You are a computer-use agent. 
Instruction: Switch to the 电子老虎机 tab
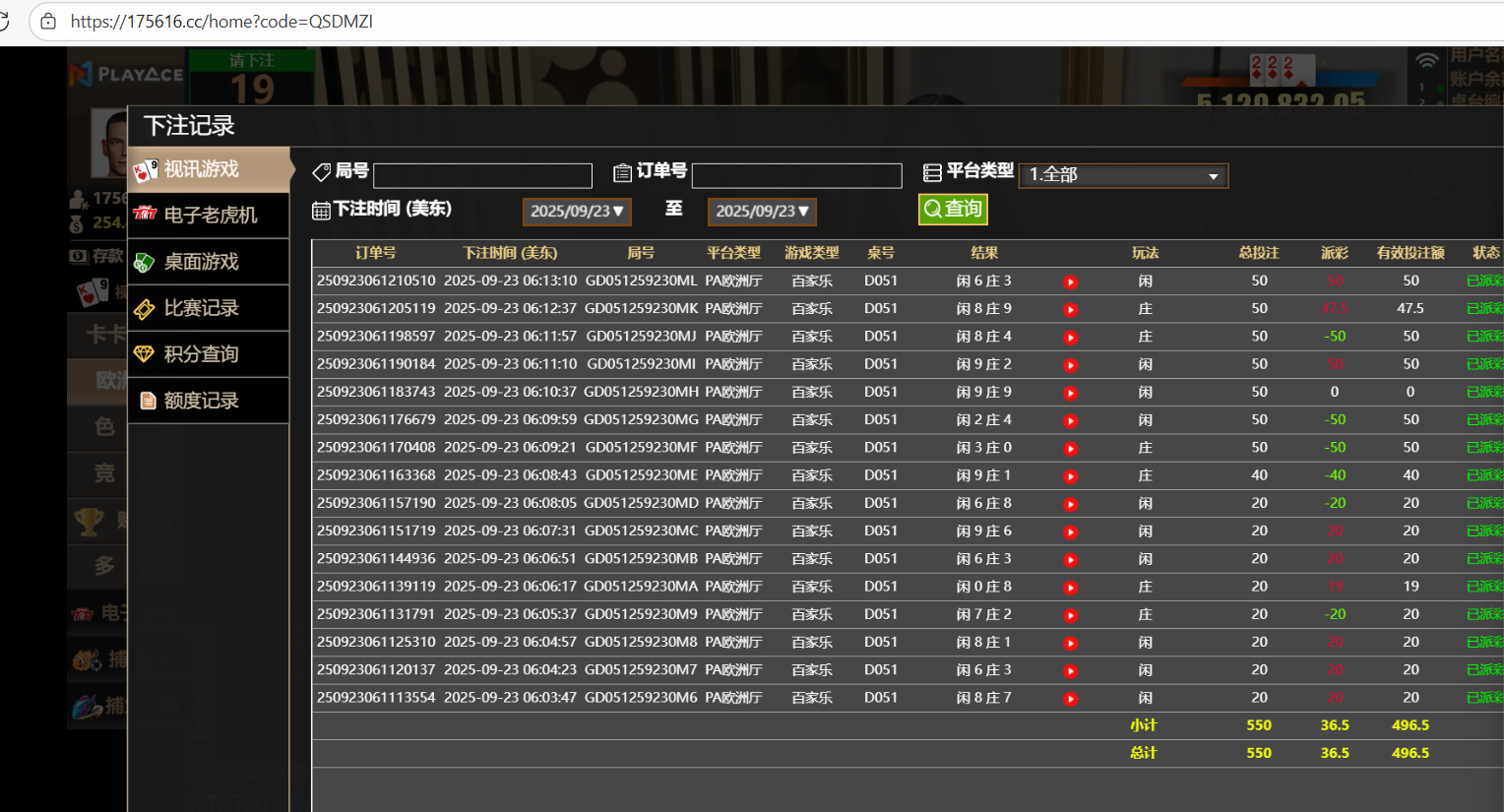[210, 215]
